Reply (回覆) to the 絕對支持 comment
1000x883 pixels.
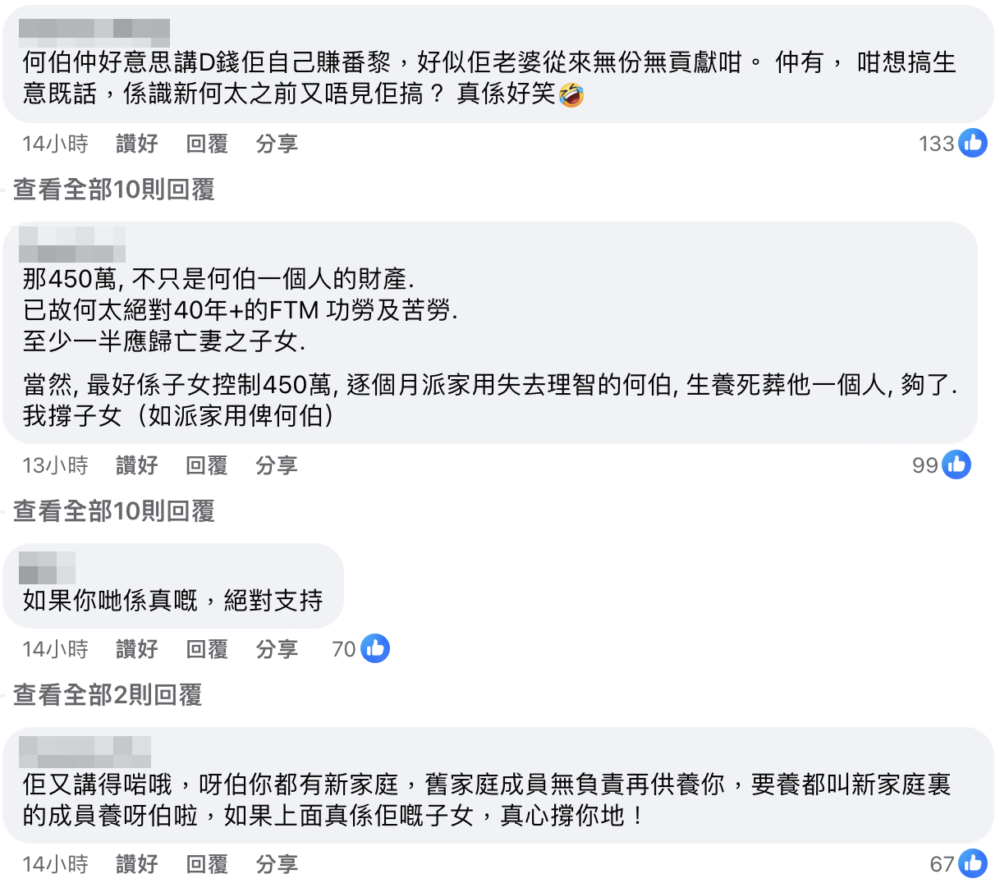point(207,649)
